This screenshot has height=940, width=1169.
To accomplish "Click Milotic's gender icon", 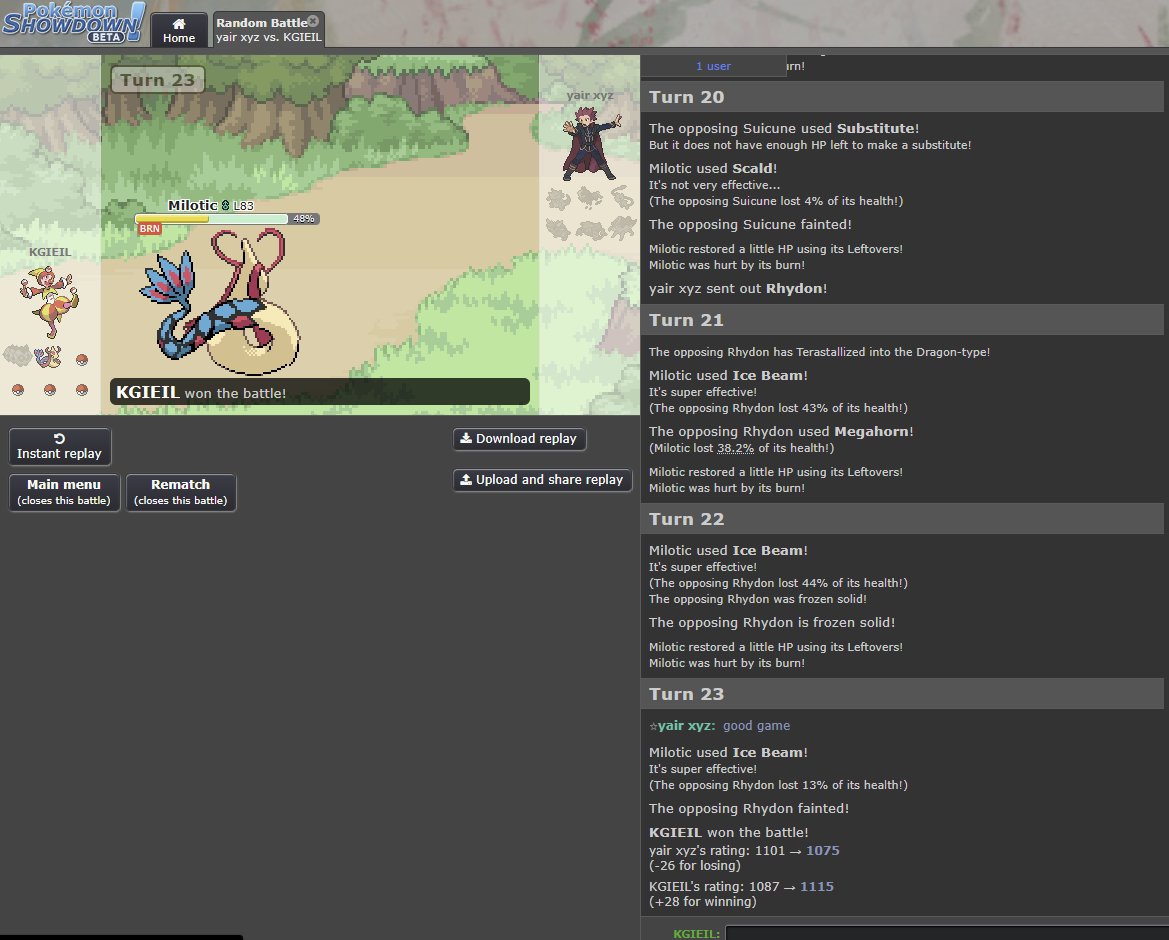I will [225, 205].
